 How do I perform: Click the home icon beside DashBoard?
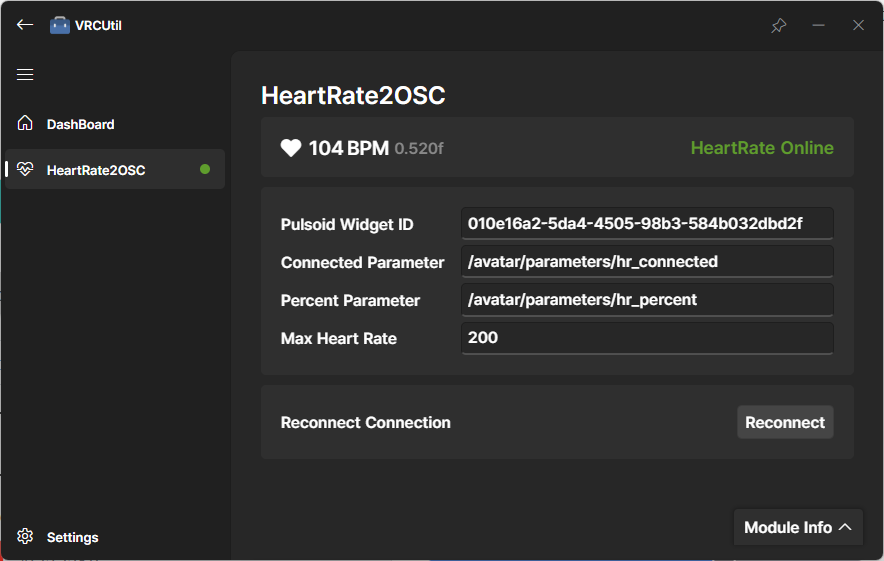pos(26,124)
